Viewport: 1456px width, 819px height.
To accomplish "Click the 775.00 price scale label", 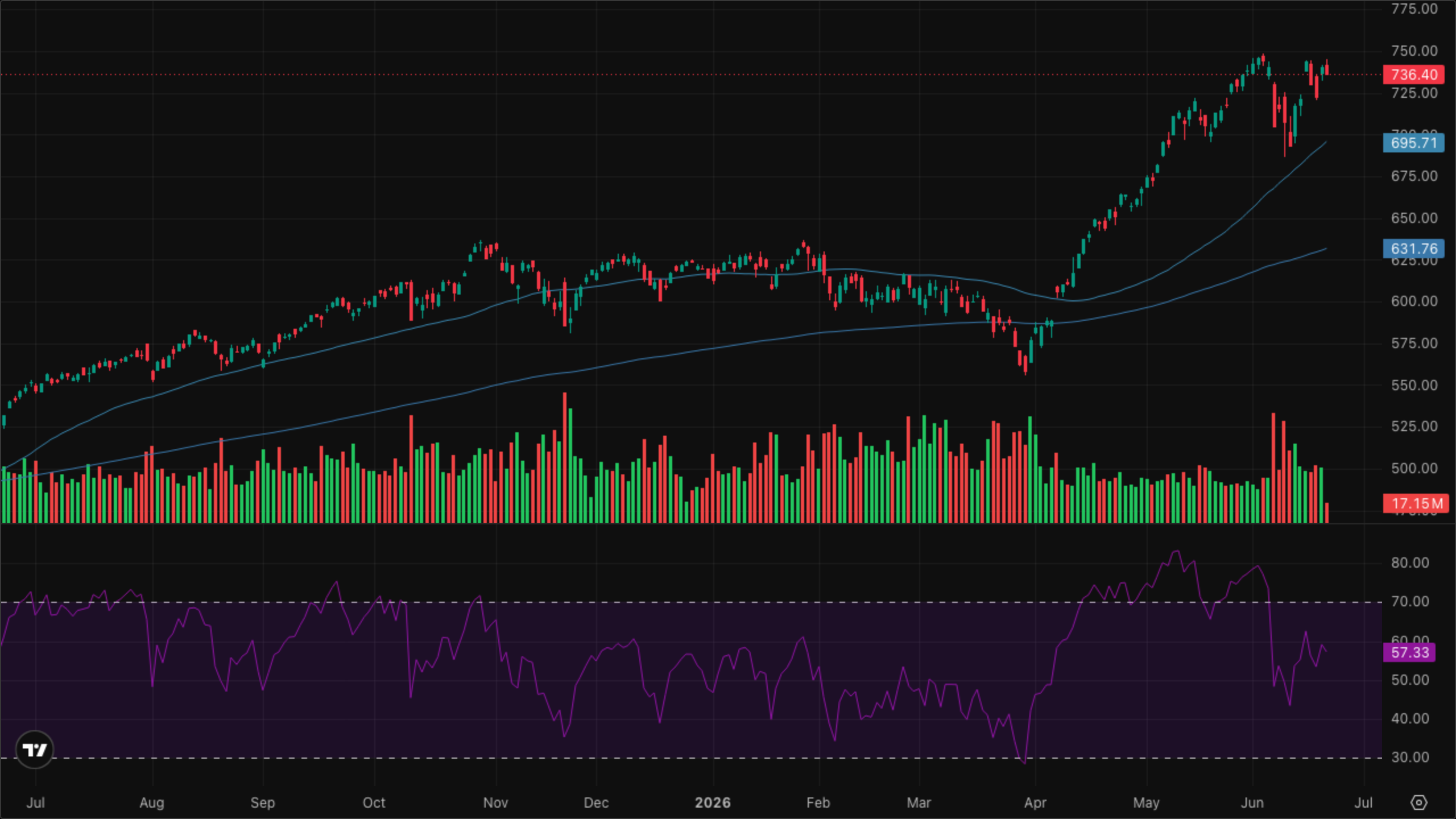I will (1414, 9).
